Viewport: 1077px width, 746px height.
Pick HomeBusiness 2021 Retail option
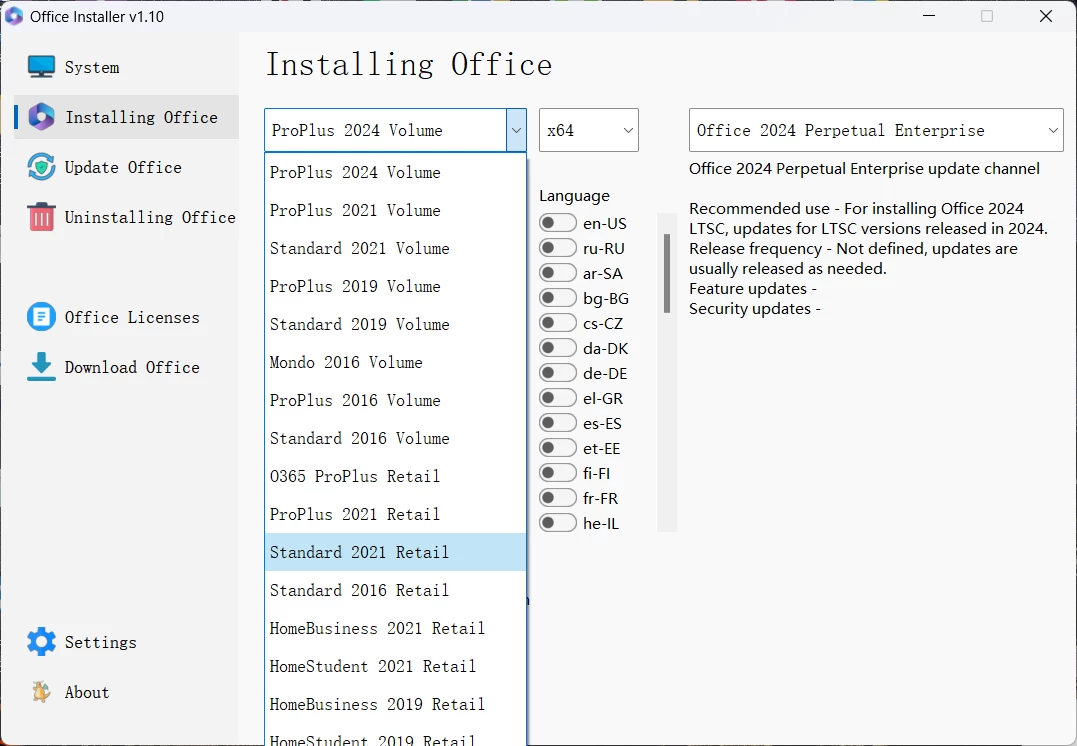pyautogui.click(x=395, y=629)
